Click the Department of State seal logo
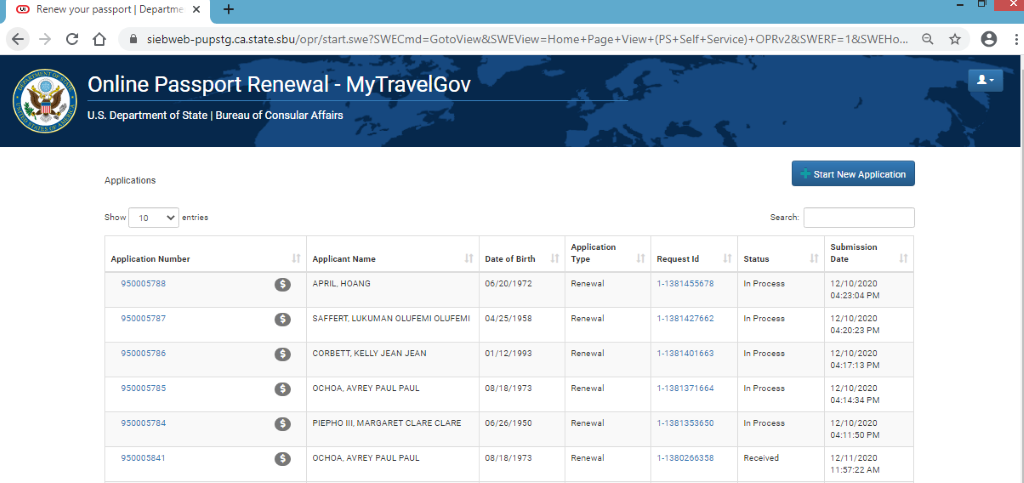The width and height of the screenshot is (1024, 483). (43, 101)
